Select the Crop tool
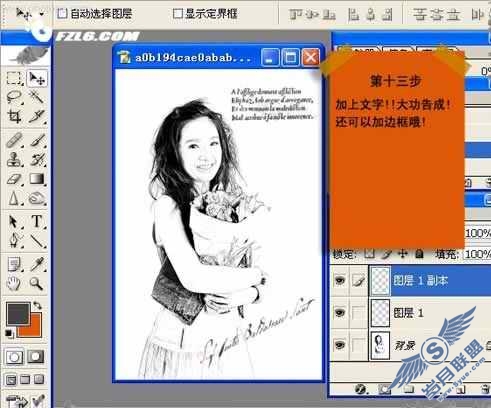 click(14, 116)
